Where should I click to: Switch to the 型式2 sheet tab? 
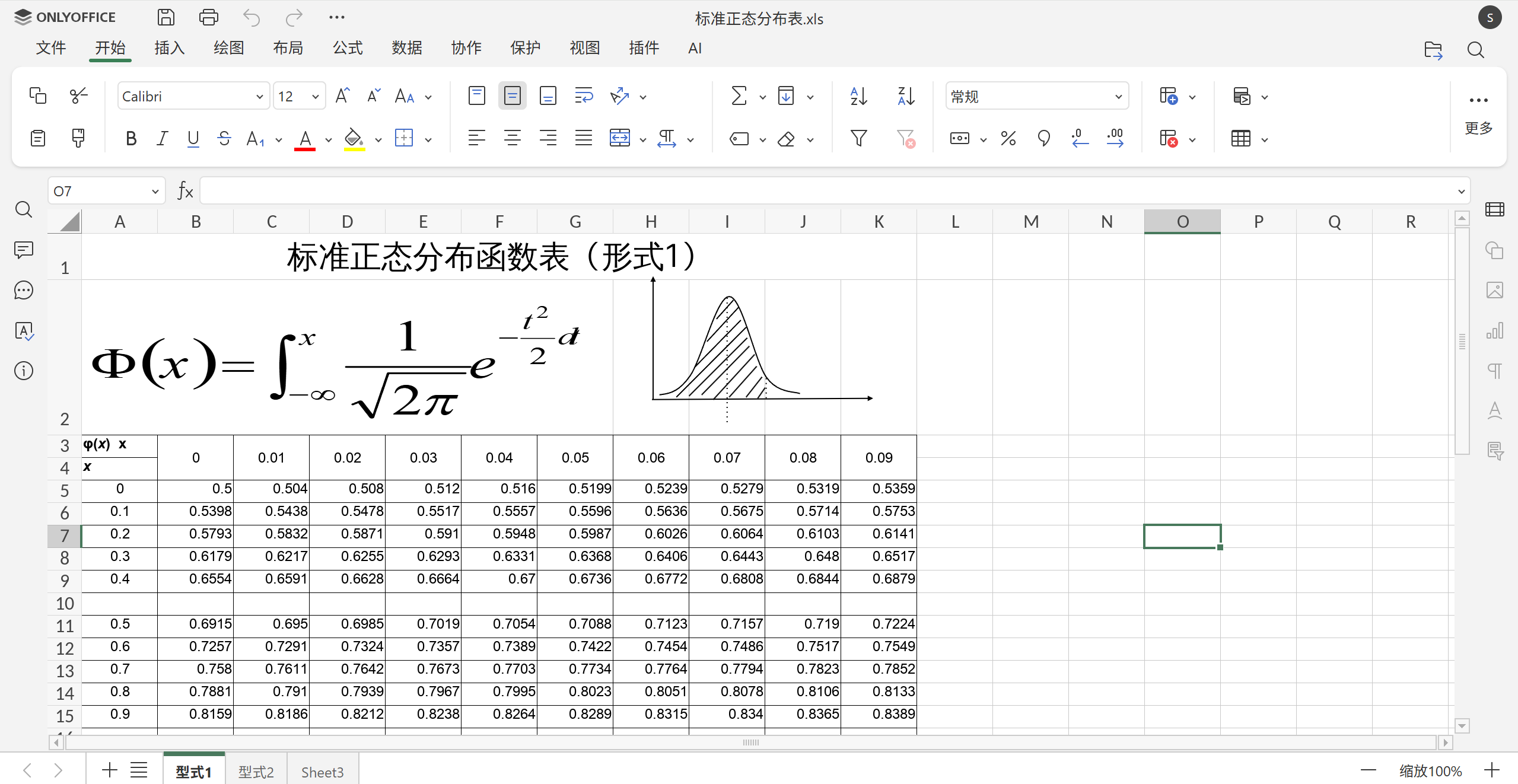[256, 771]
